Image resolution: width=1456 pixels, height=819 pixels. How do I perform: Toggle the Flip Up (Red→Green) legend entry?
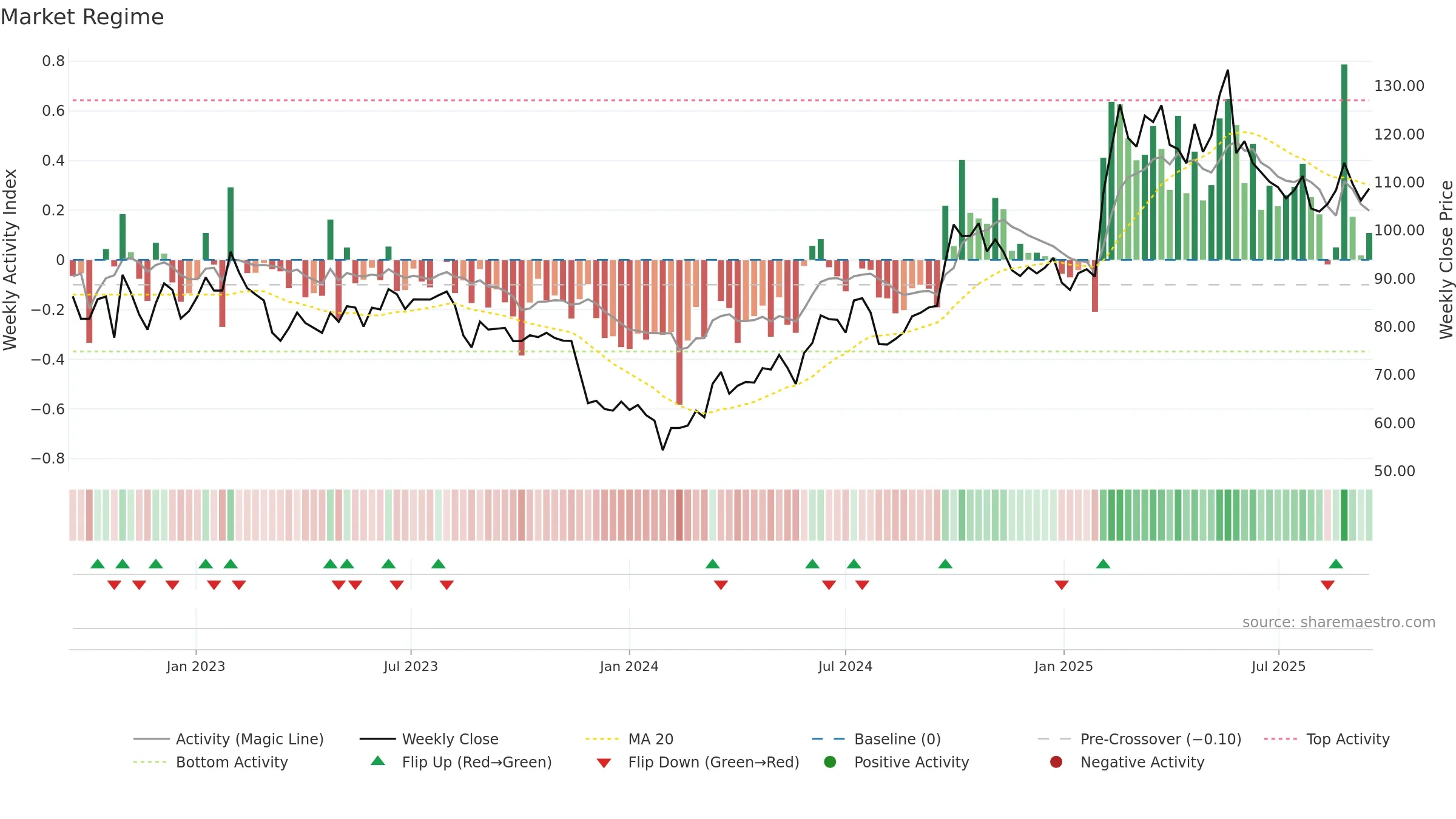461,762
